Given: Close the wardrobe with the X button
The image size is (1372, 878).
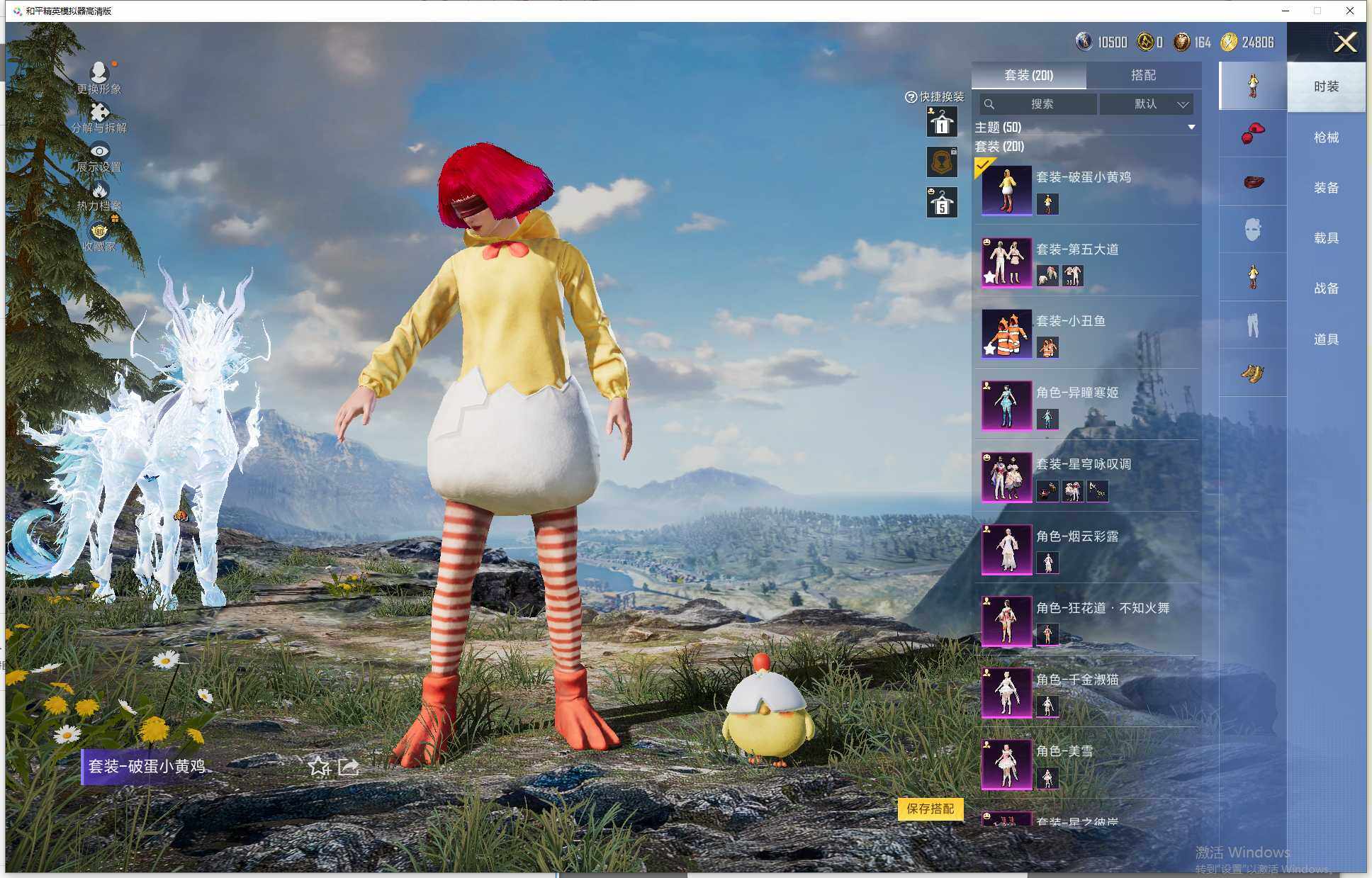Looking at the screenshot, I should pos(1344,43).
